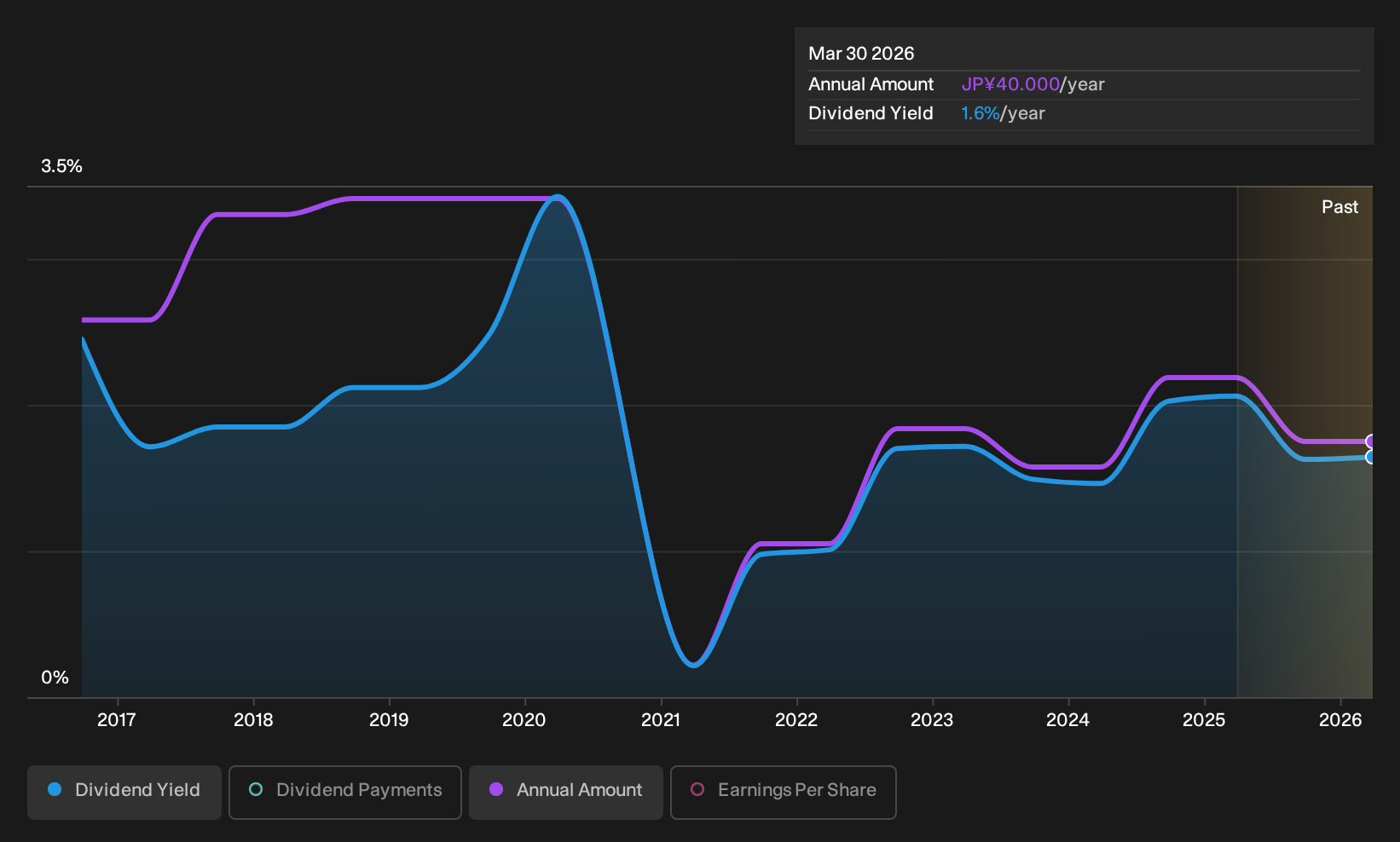The height and width of the screenshot is (842, 1400).
Task: Click the 3.5% y-axis label
Action: click(x=61, y=166)
